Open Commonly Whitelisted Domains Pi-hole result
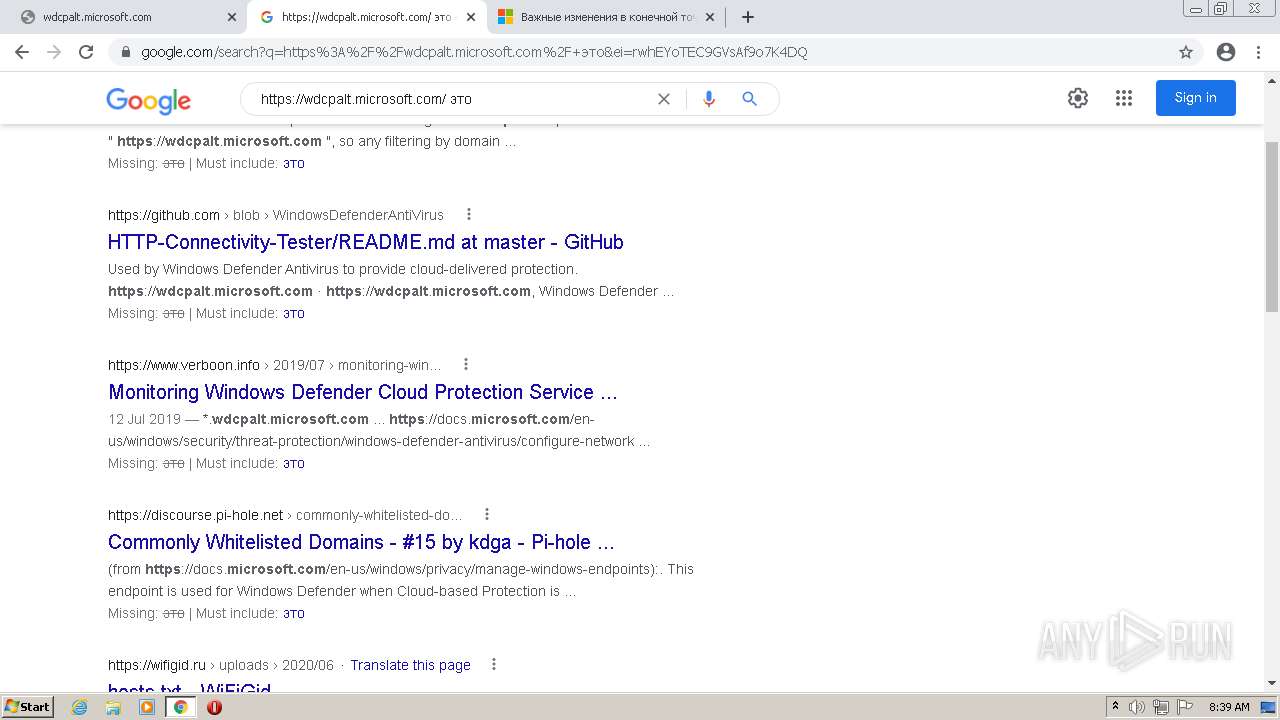 [361, 542]
